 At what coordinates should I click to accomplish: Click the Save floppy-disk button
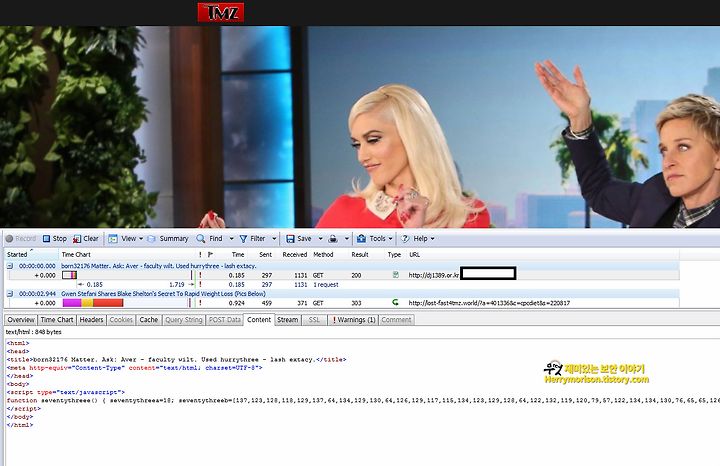[298, 239]
